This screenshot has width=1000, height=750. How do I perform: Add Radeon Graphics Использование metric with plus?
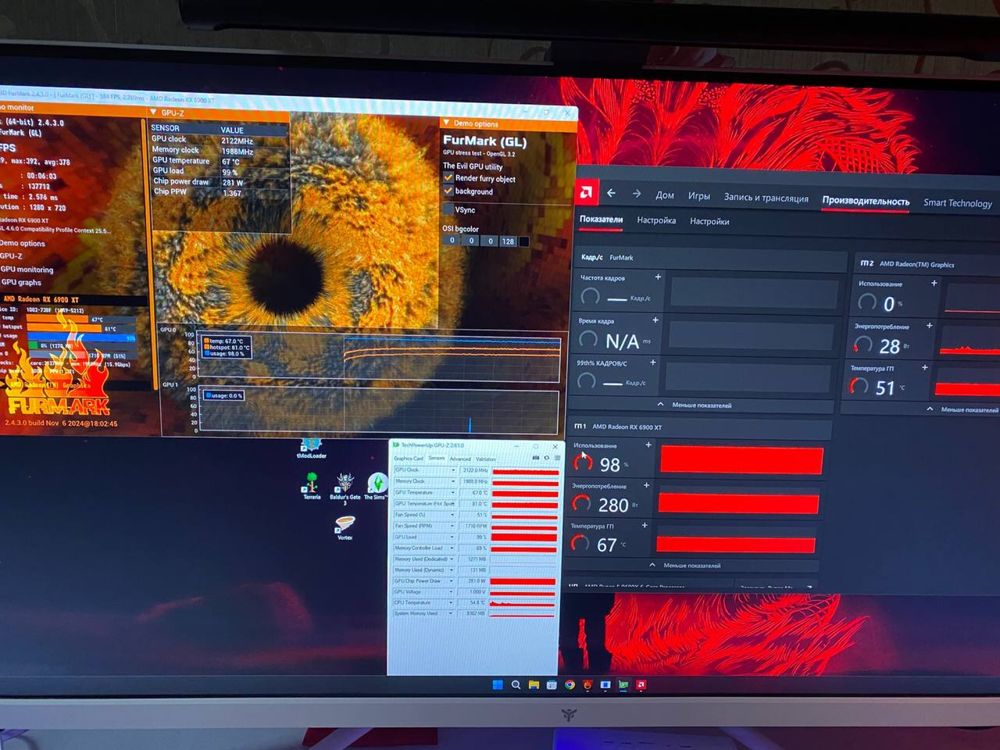[934, 283]
